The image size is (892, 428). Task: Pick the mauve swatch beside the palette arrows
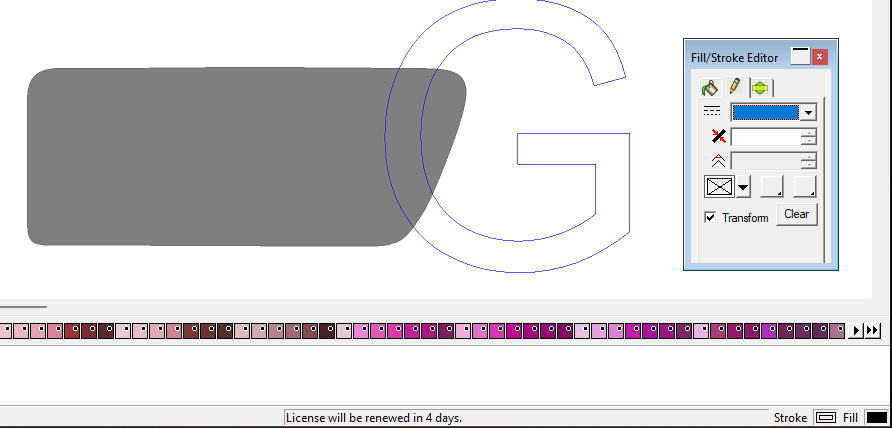(837, 330)
